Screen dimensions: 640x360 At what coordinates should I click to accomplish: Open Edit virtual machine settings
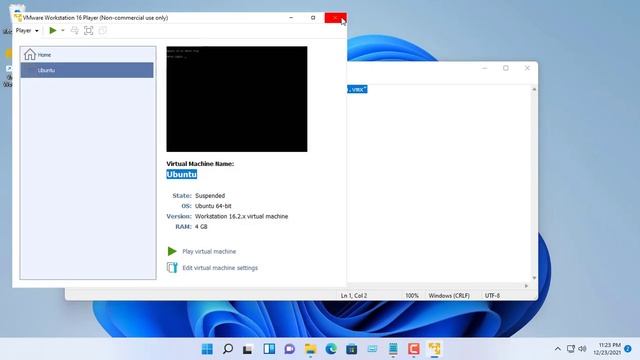tap(220, 268)
